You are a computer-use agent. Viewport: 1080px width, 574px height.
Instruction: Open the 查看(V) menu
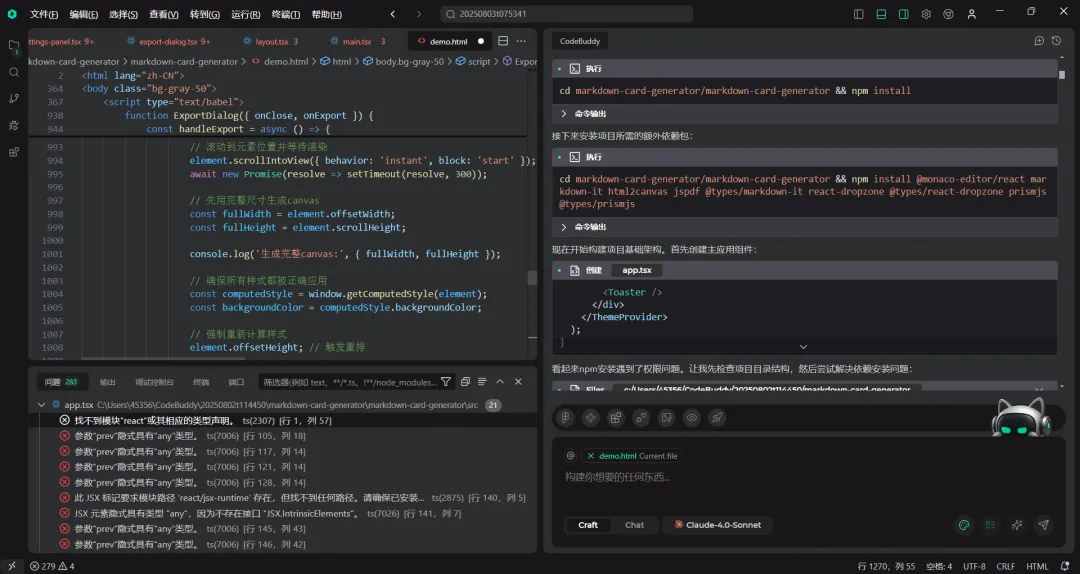click(x=164, y=14)
